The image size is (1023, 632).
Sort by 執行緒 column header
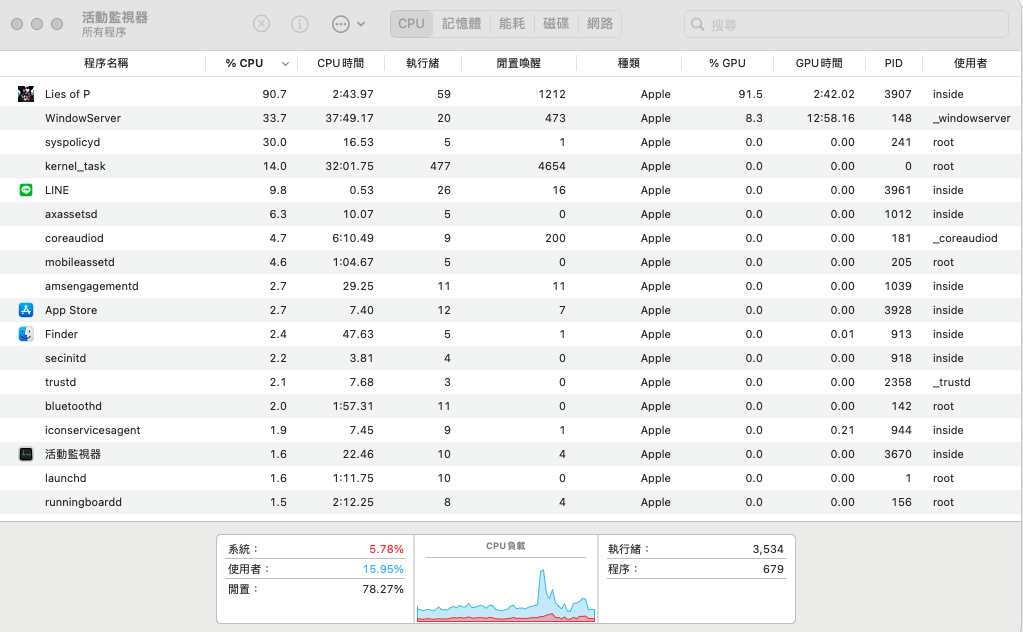[423, 63]
